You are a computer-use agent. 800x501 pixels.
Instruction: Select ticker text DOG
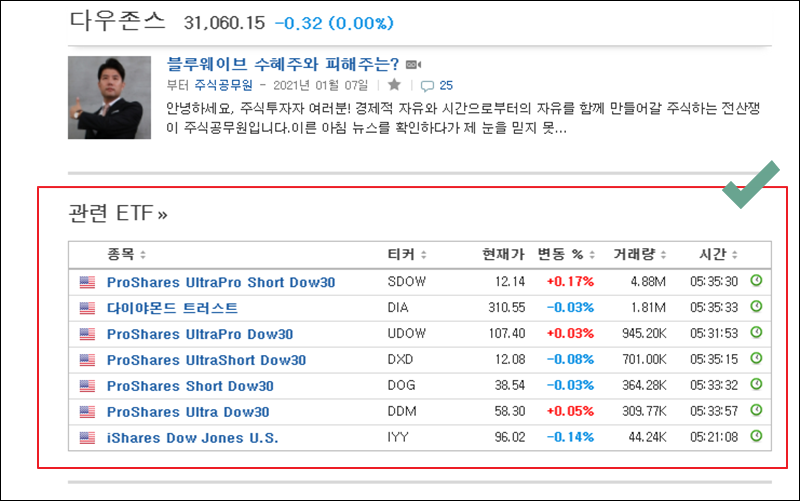(x=402, y=385)
